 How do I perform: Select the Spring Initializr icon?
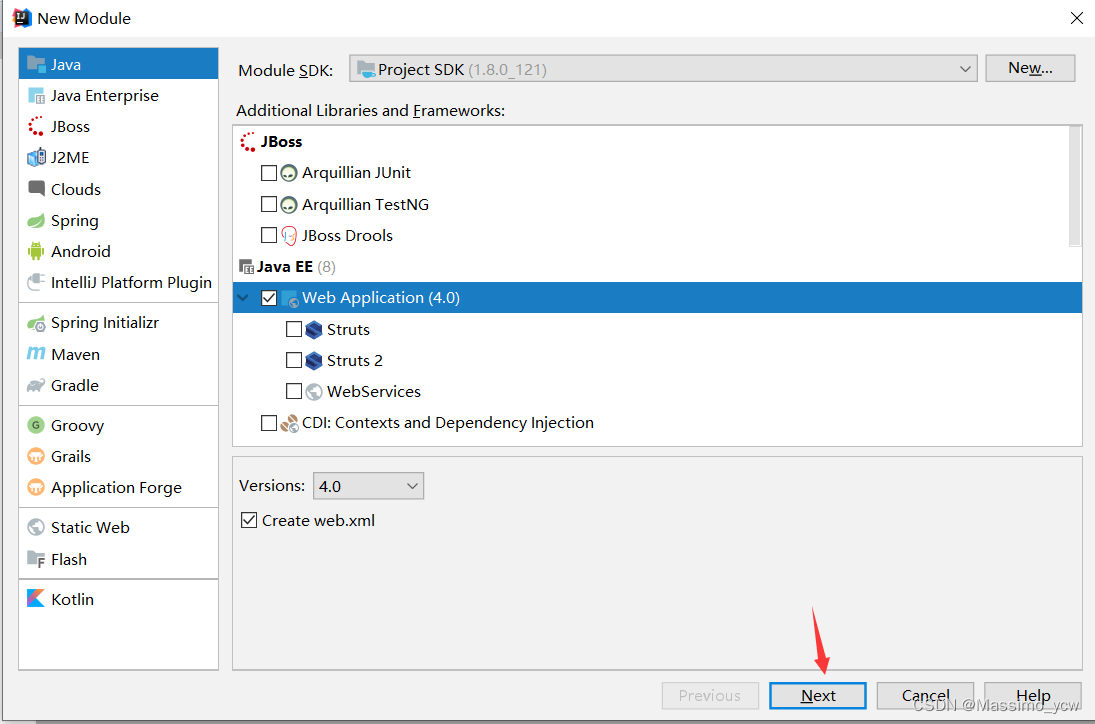click(x=36, y=323)
